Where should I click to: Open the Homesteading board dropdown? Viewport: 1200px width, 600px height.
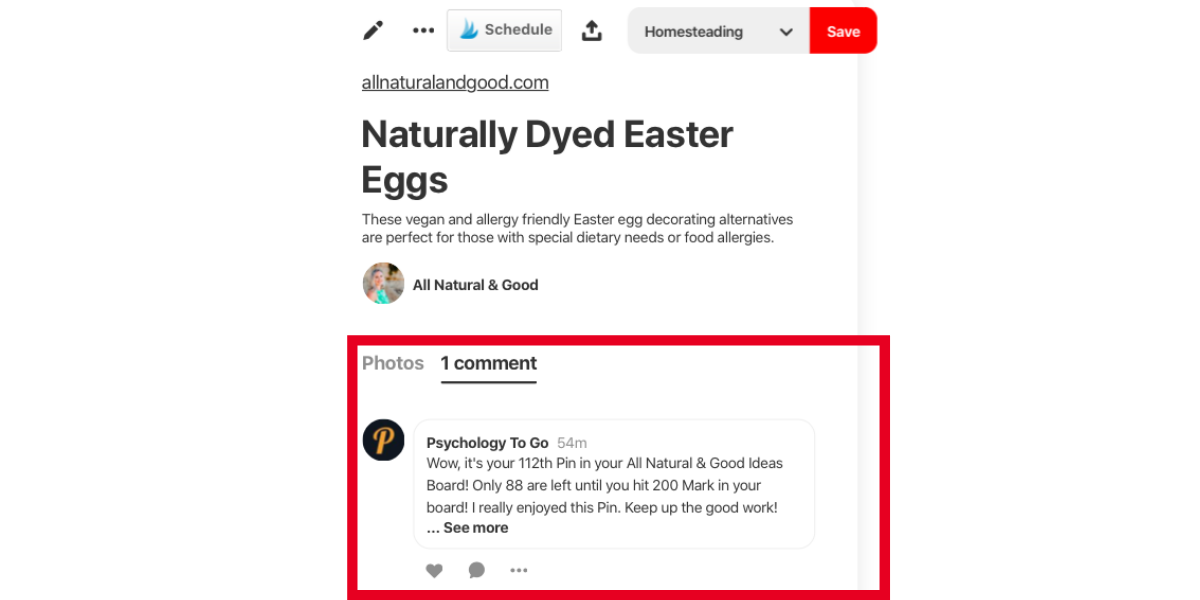[x=694, y=32]
